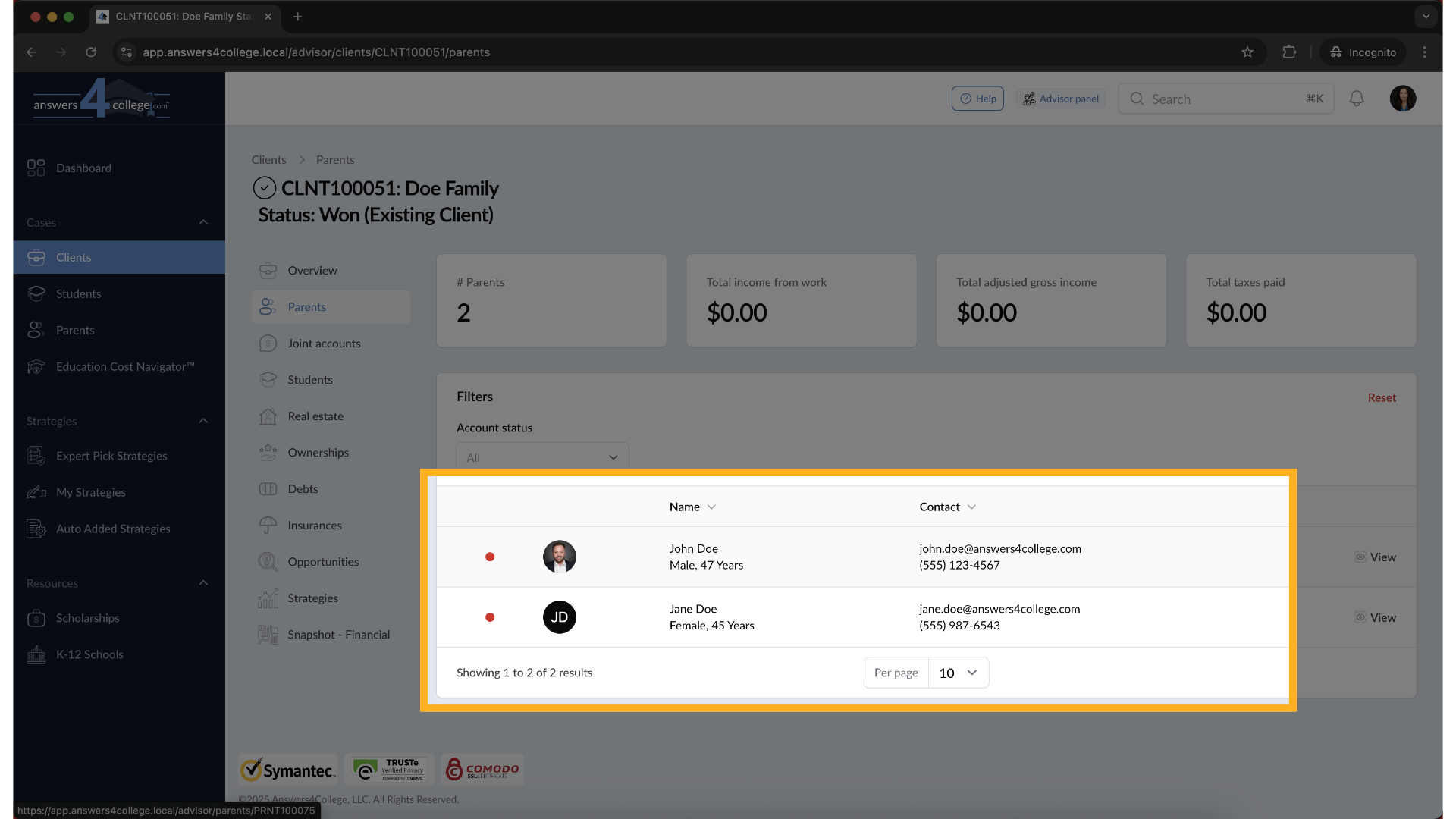The width and height of the screenshot is (1456, 819).
Task: Open the Debts section icon
Action: (x=268, y=489)
